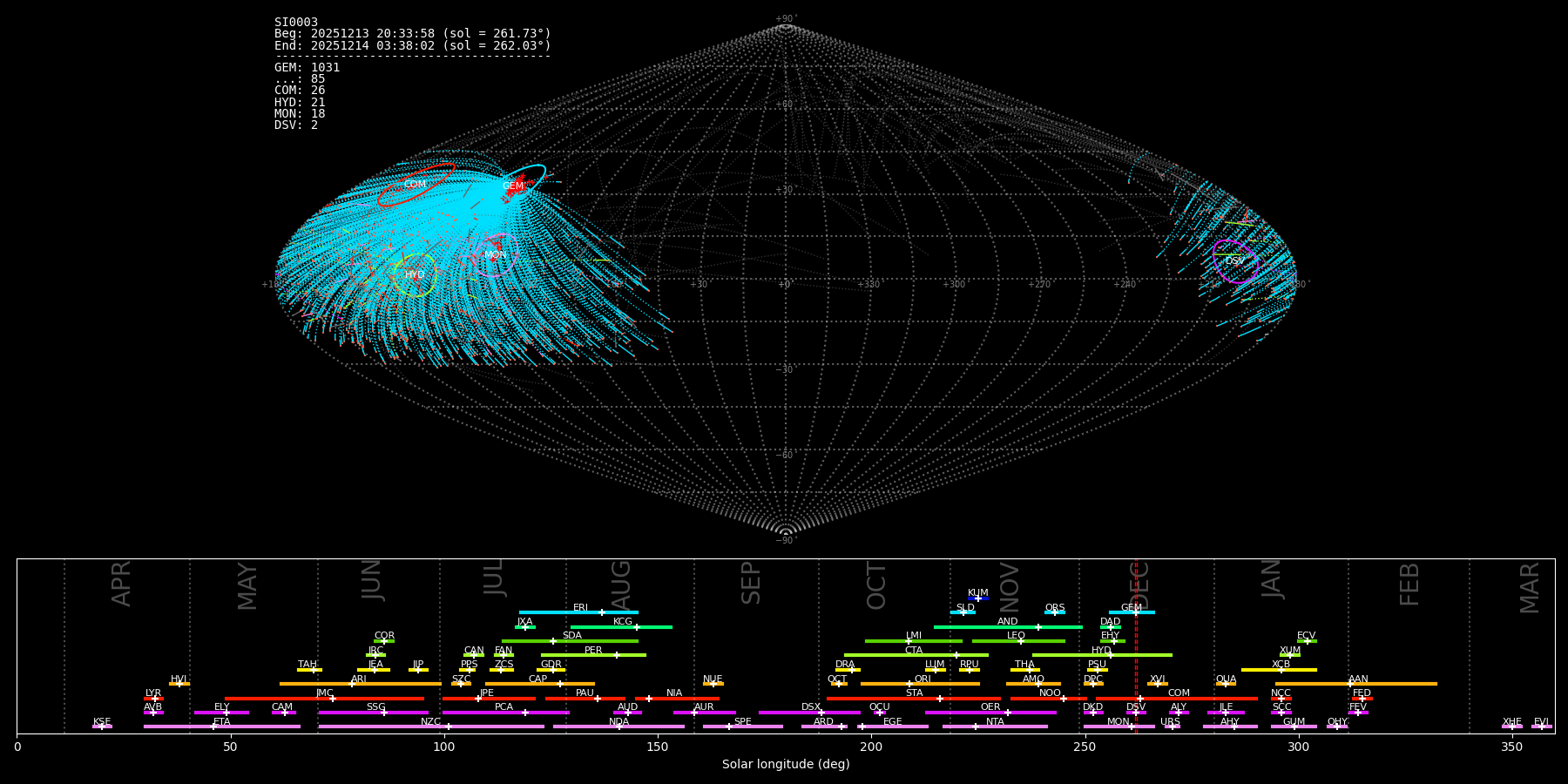Click the +270 longitude grid label

pos(1039,285)
